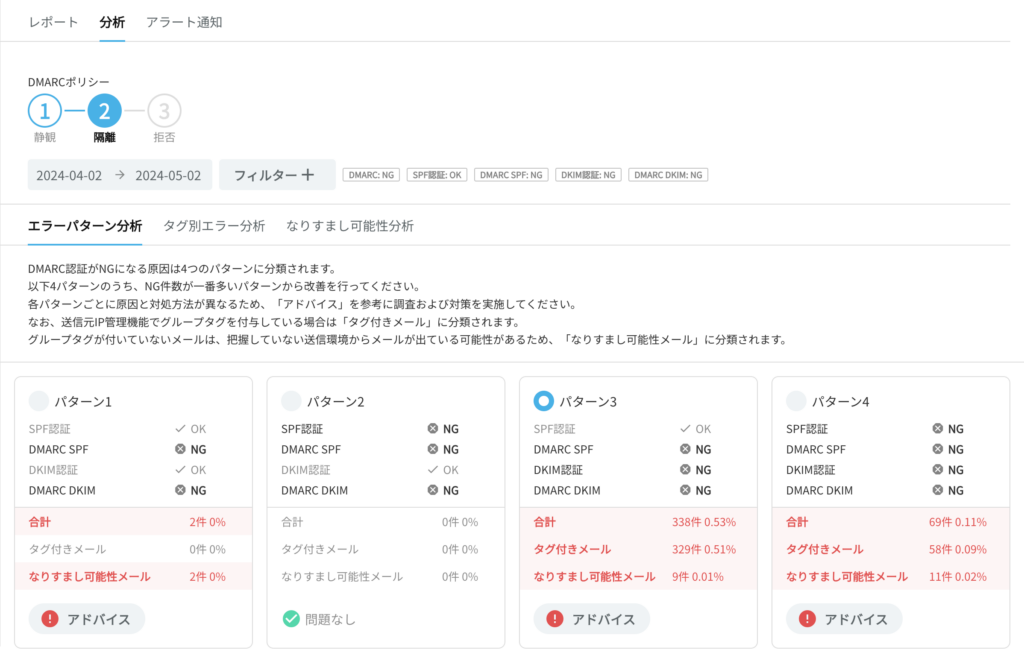Click パターン1 なりすまし可能性メール 2件 0%
1024x661 pixels.
(208, 577)
